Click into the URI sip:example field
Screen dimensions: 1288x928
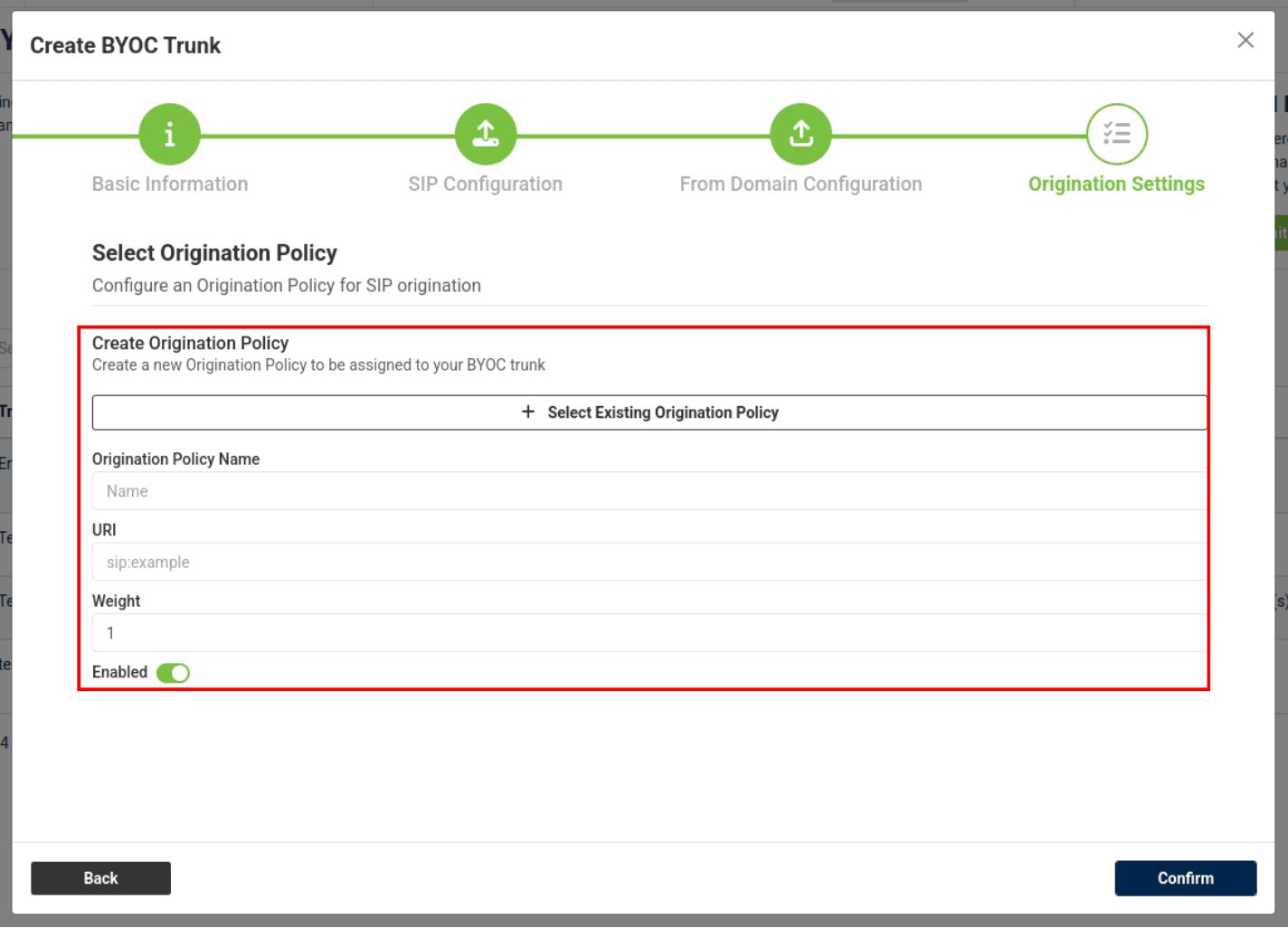(649, 563)
